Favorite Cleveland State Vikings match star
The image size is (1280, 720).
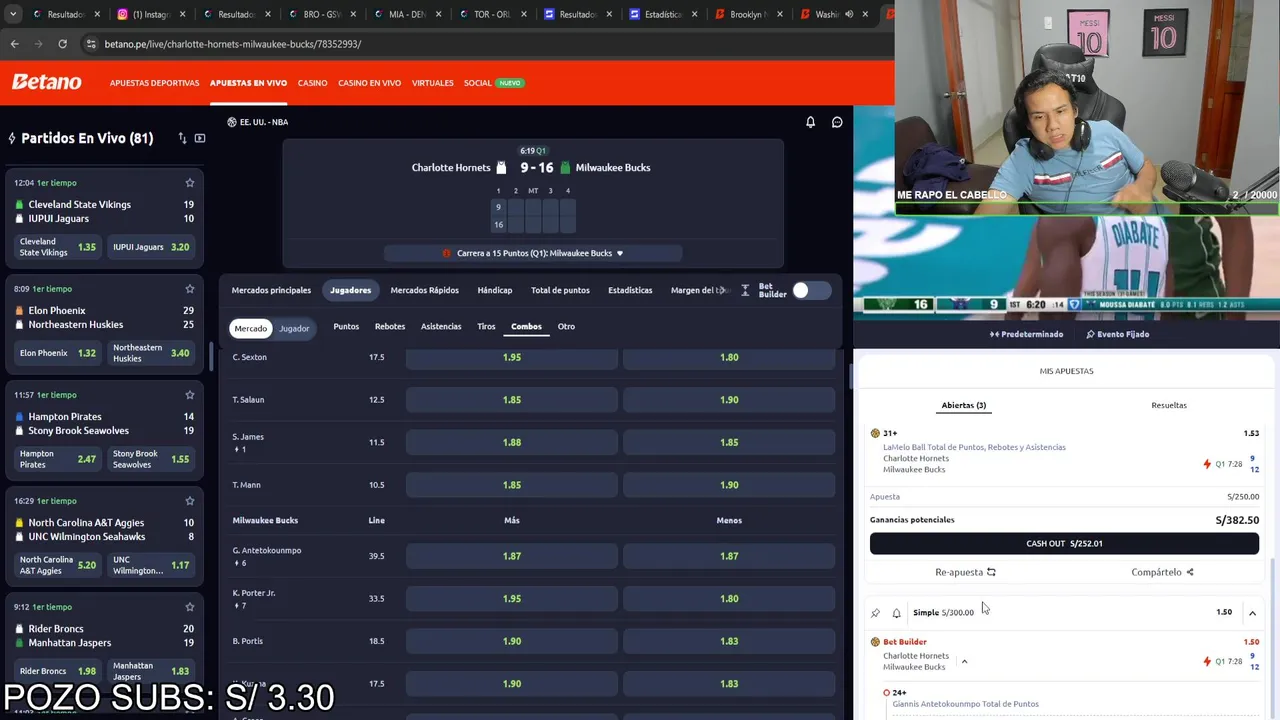189,183
